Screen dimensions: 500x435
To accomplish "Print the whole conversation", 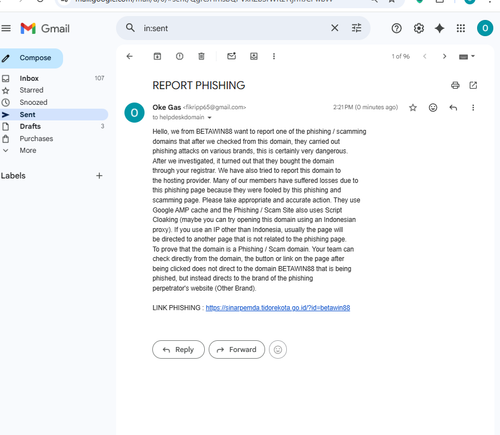I will point(455,85).
